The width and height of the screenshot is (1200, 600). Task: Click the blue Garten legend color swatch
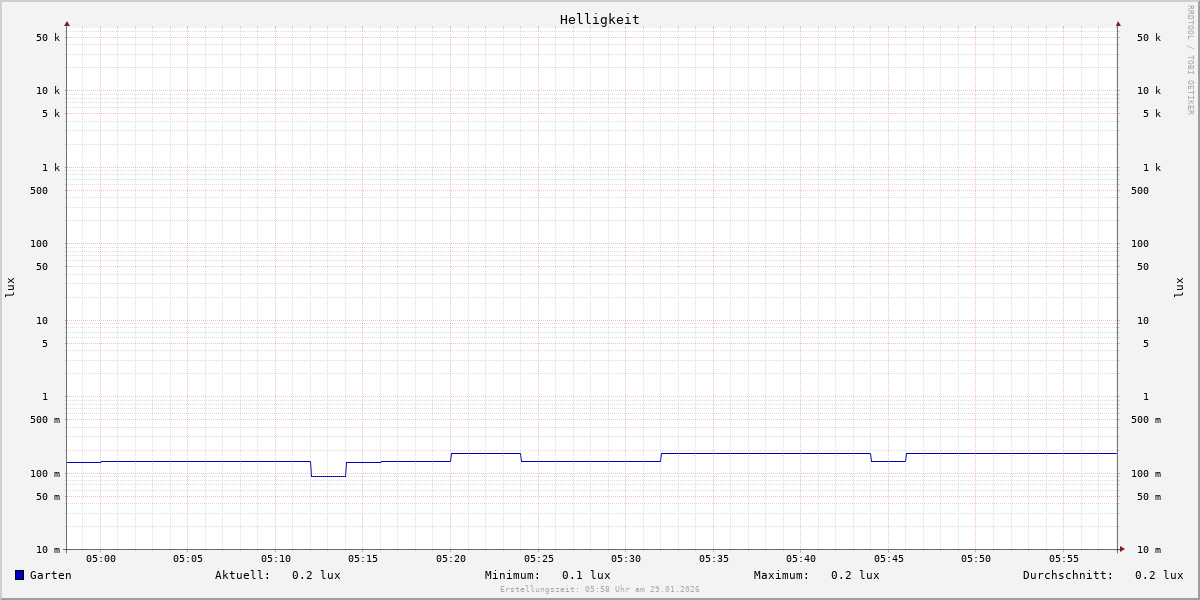coord(19,575)
